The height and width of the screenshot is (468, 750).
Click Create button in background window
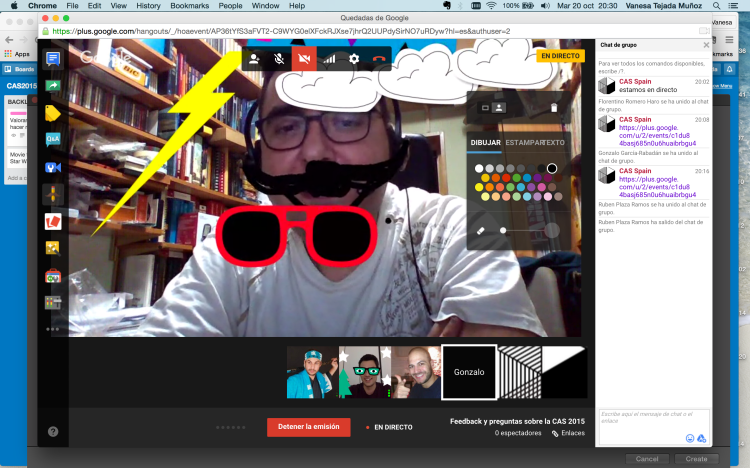point(696,458)
